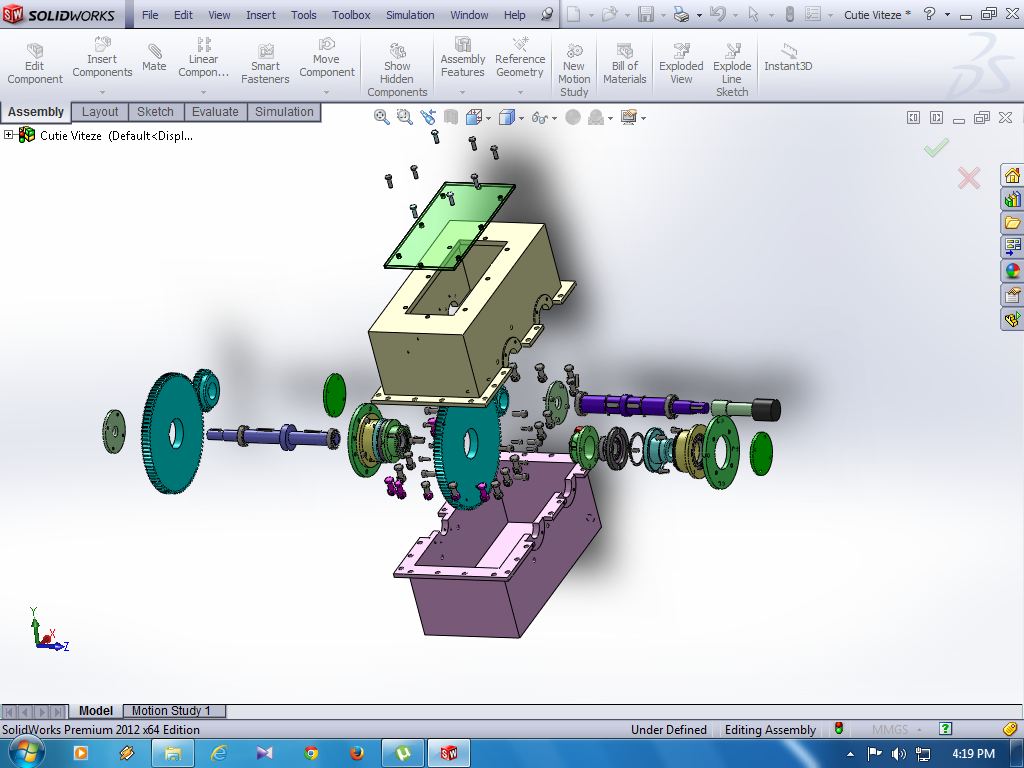The height and width of the screenshot is (768, 1024).
Task: Click Previous View icon
Action: tap(428, 118)
